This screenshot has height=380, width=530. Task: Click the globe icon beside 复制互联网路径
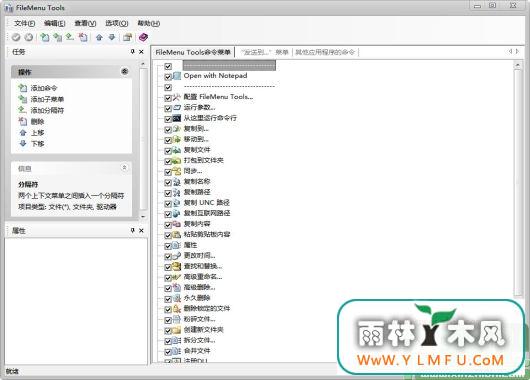coord(177,213)
